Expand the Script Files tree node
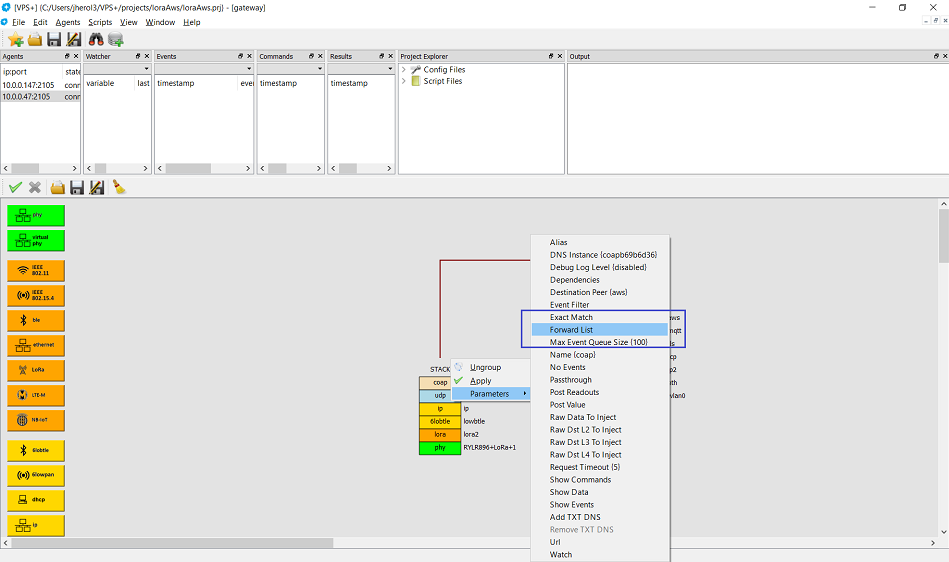The image size is (949, 562). tap(404, 82)
